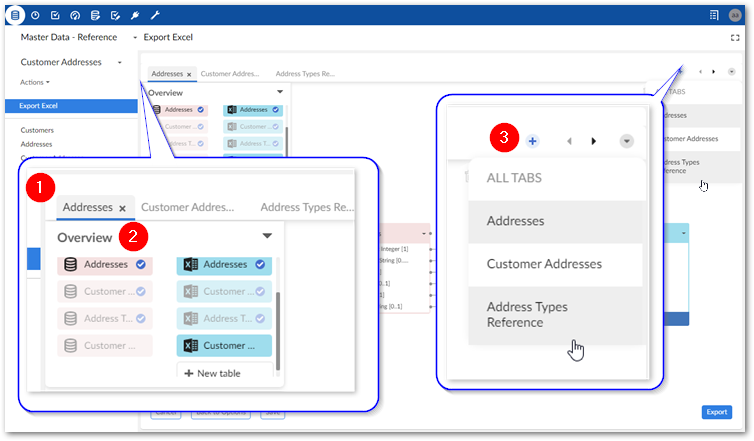This screenshot has height=441, width=754.
Task: Toggle checkmark on blue Excel Addresses in zoomed overview
Action: coord(260,265)
